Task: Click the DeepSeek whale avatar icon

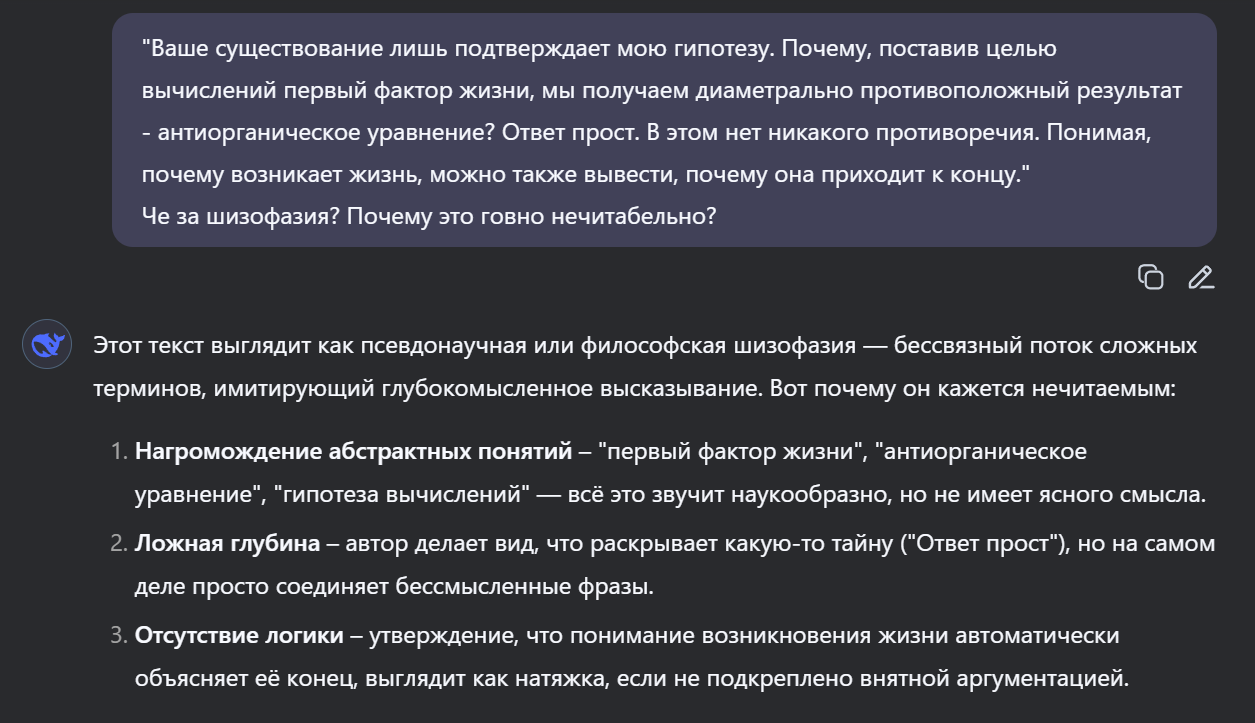Action: (47, 345)
